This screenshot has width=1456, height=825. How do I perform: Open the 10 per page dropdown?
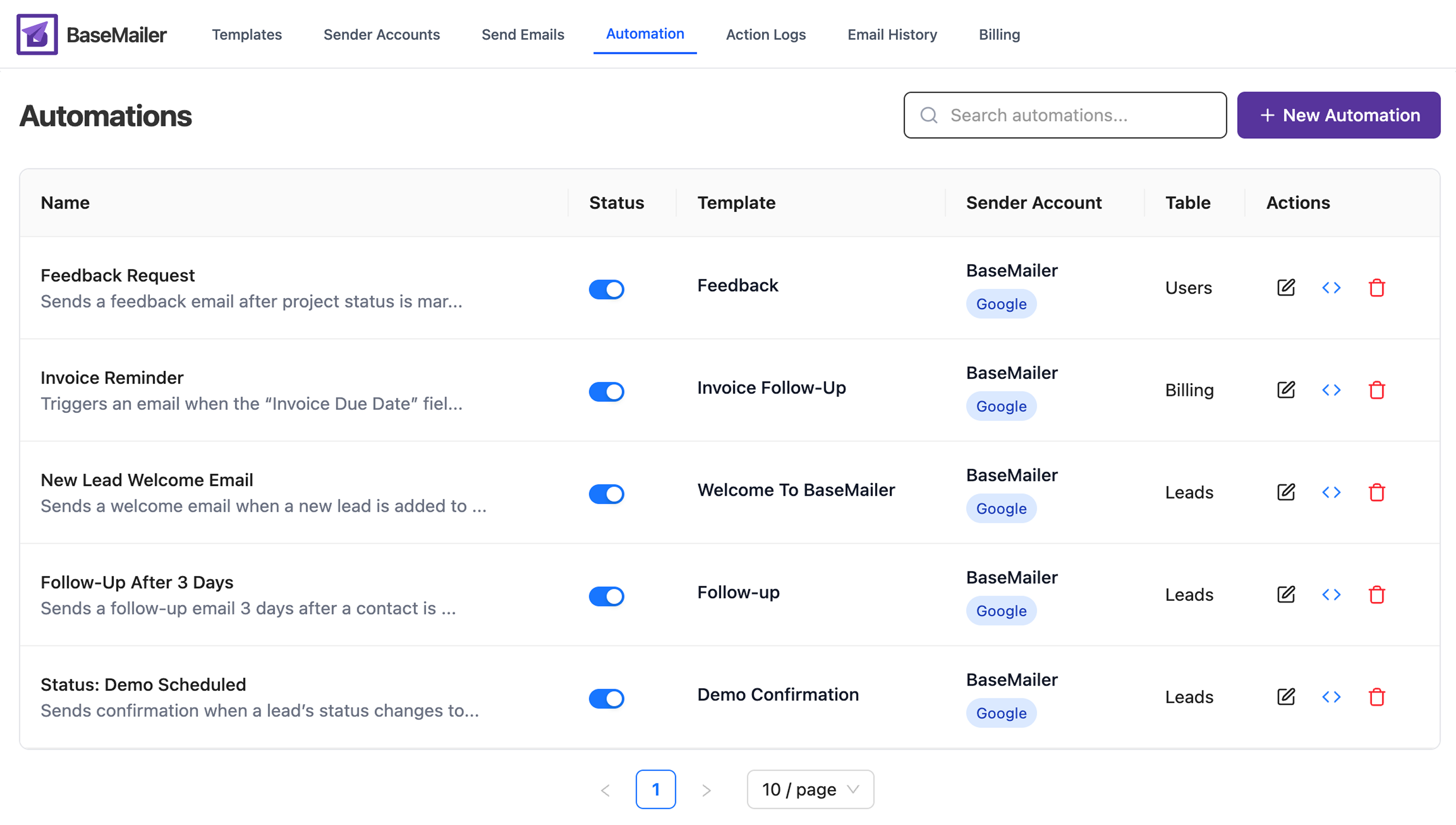pos(810,789)
